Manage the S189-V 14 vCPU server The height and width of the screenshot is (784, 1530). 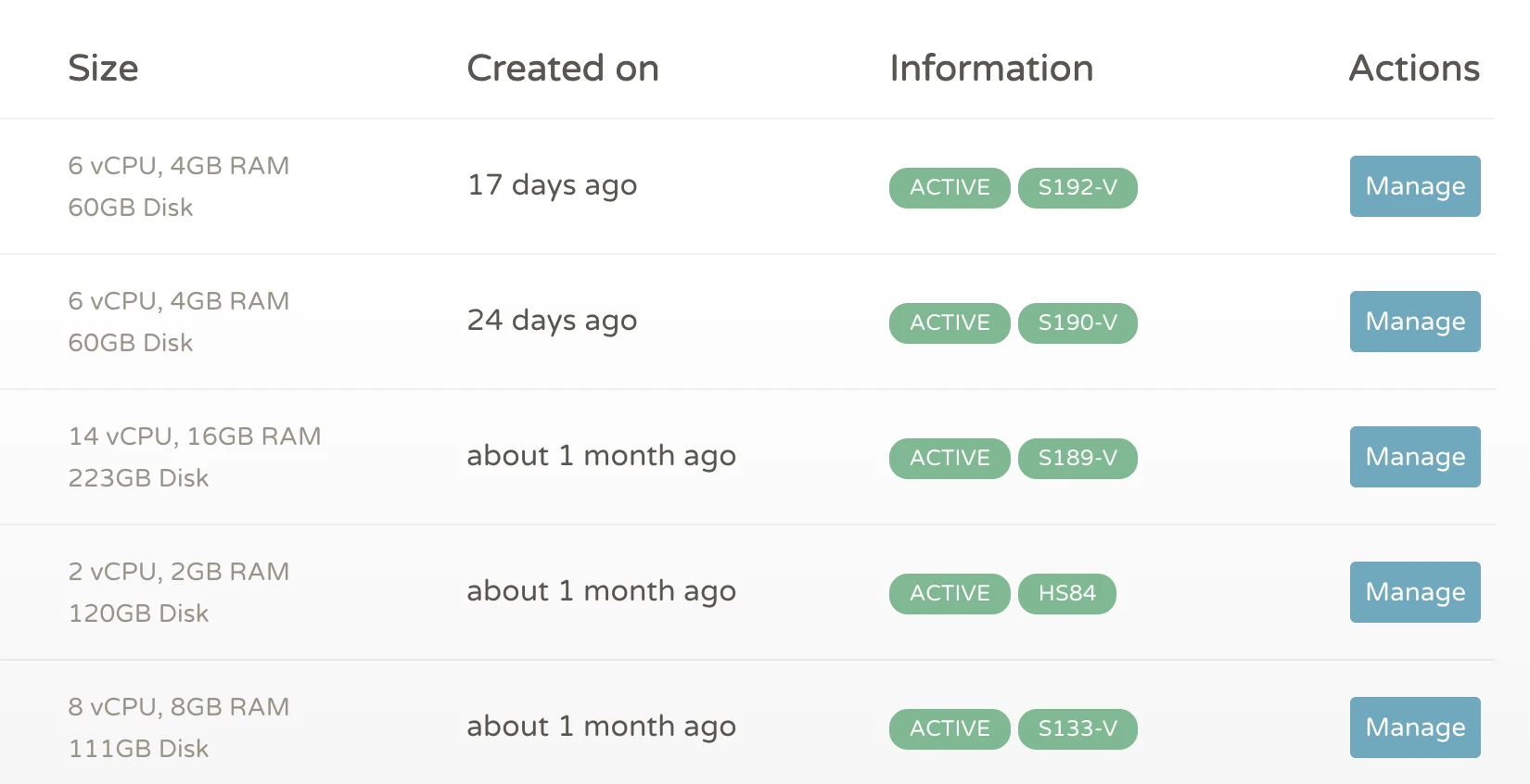(x=1415, y=457)
